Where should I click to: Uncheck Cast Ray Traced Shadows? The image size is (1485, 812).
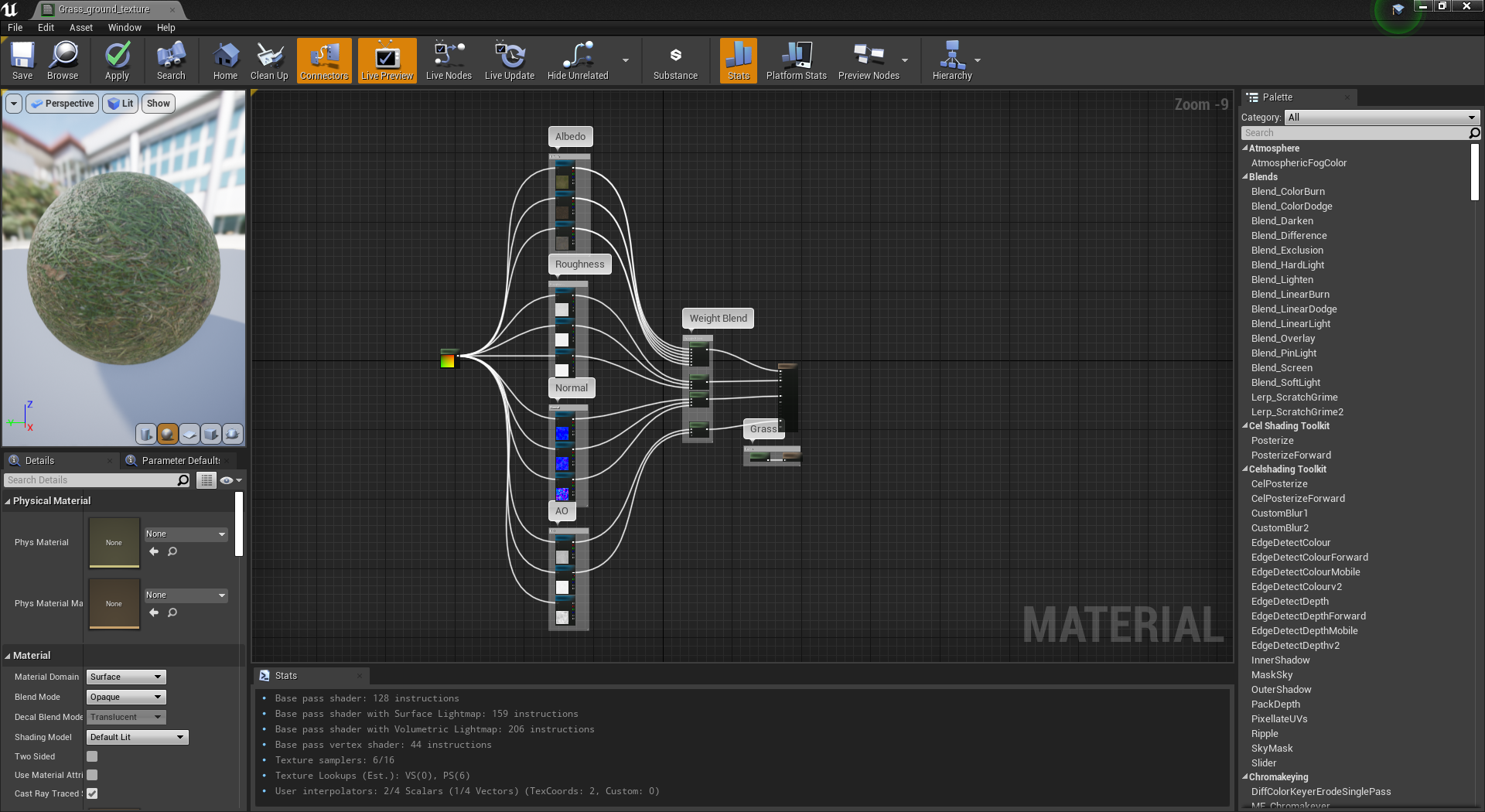tap(92, 793)
